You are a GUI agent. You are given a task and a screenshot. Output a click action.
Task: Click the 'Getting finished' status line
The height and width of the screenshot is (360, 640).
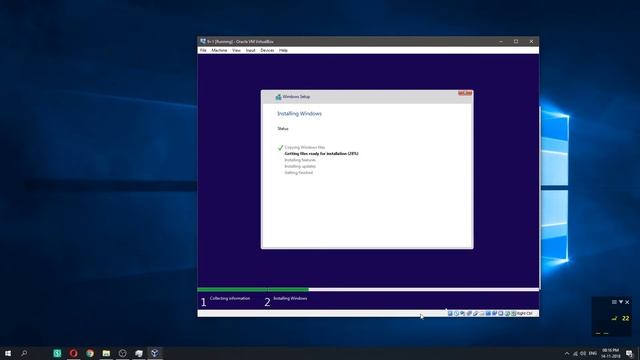click(x=299, y=173)
